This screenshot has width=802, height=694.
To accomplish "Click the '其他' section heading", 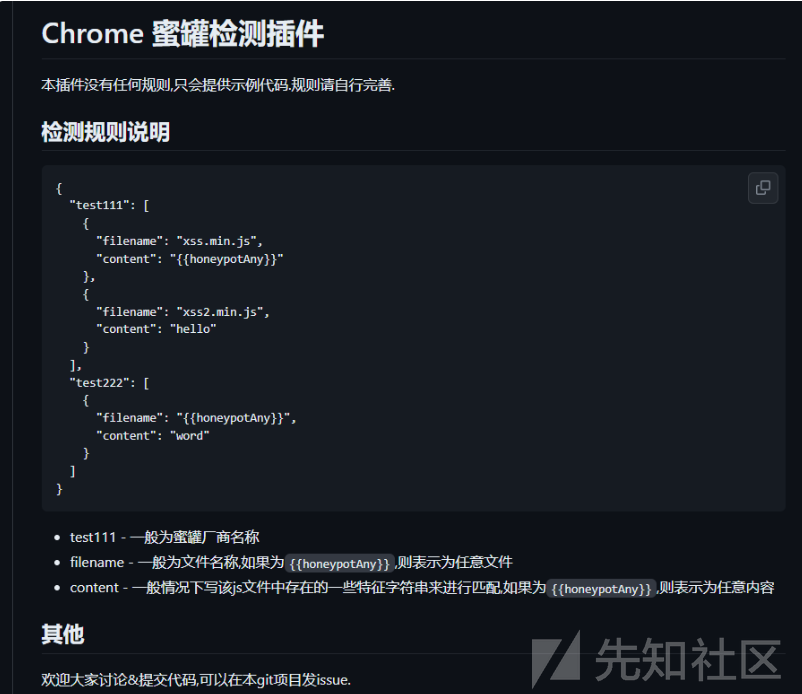I will click(x=63, y=634).
